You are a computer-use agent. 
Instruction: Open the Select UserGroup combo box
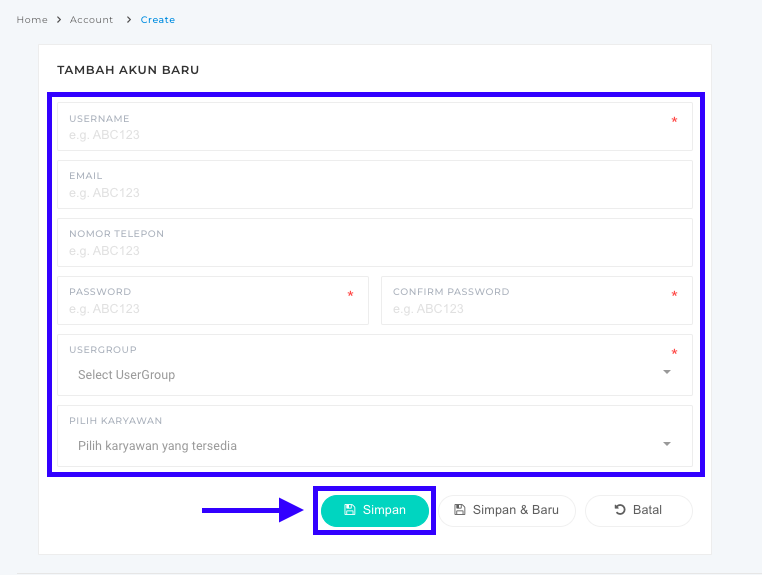click(x=360, y=375)
